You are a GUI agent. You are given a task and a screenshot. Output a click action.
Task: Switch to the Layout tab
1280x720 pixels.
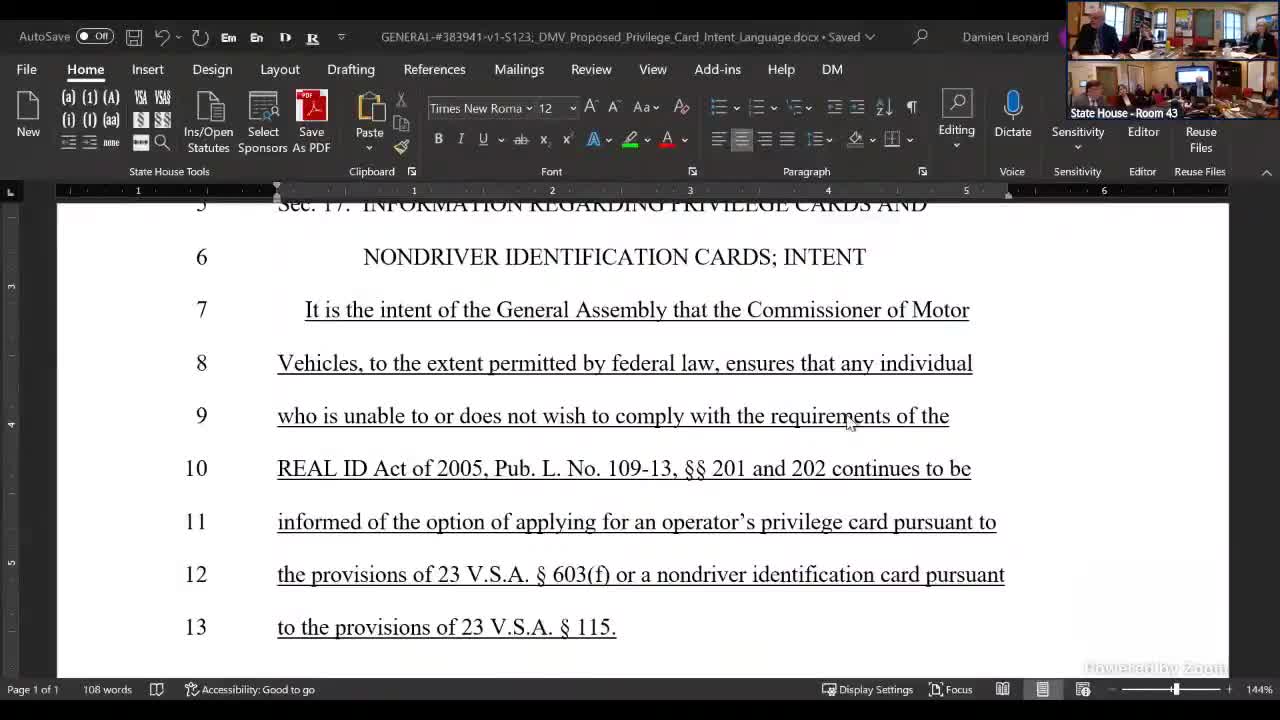(280, 69)
